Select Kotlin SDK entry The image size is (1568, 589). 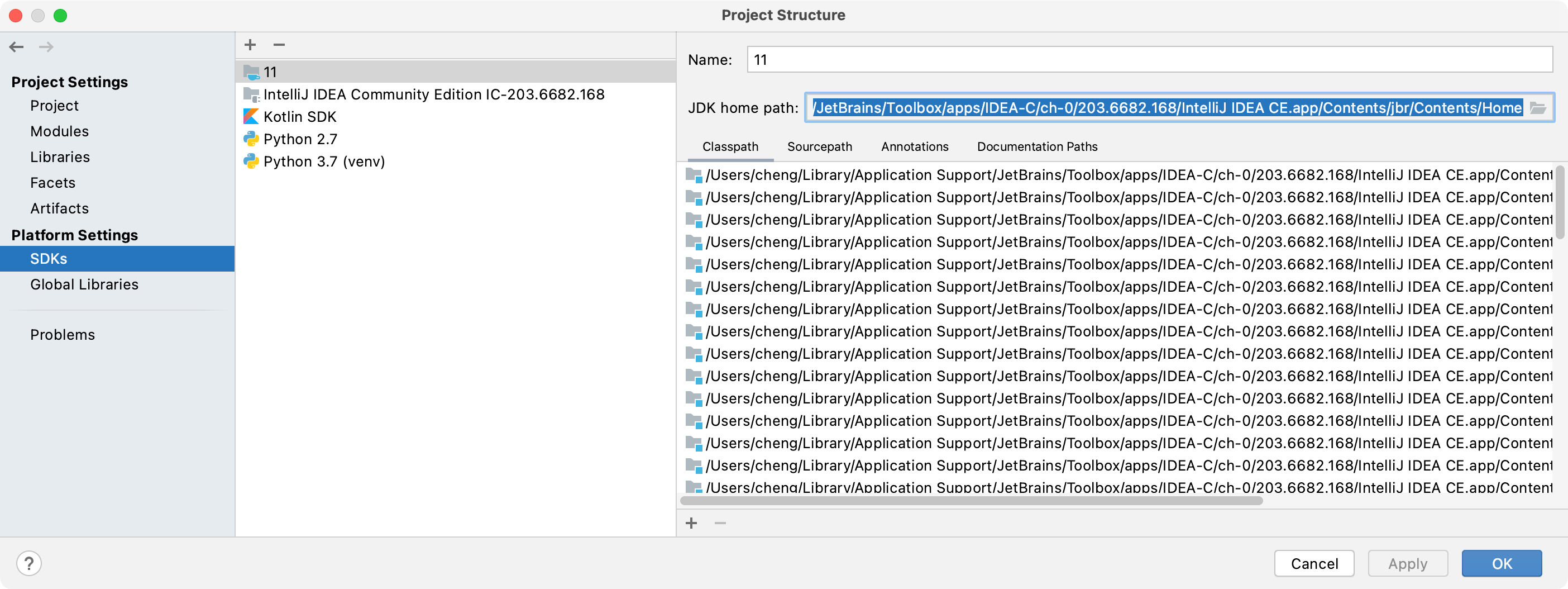coord(456,117)
